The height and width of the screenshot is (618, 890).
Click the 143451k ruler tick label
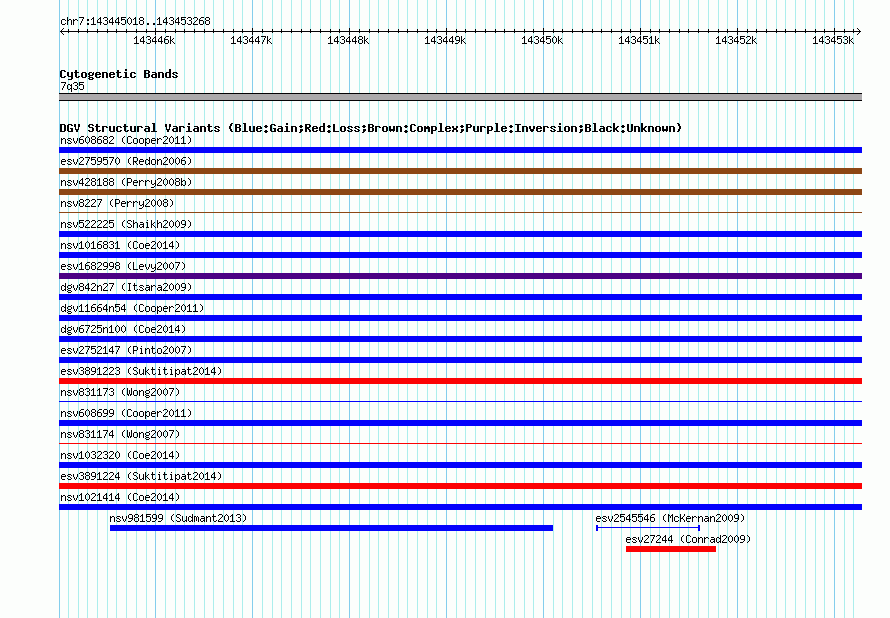coord(639,40)
